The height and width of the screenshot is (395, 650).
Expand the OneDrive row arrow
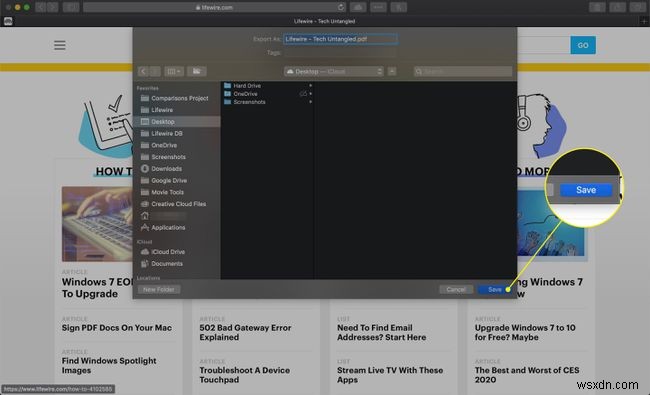tap(310, 94)
